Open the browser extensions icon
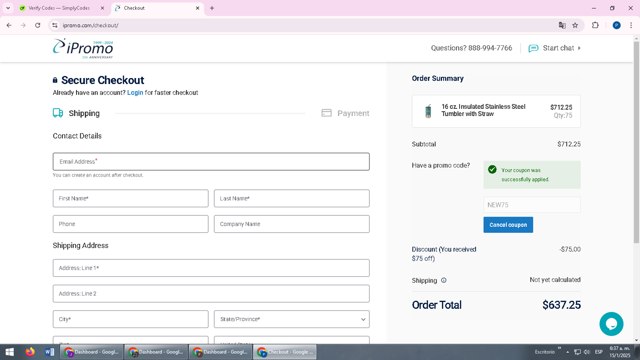The width and height of the screenshot is (640, 360). point(595,25)
